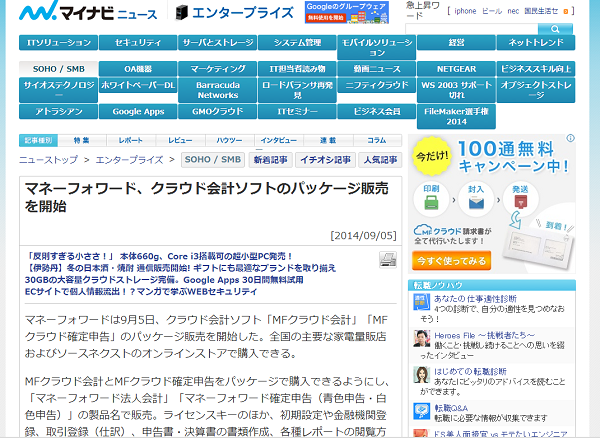The height and width of the screenshot is (438, 600).
Task: Go to エンタープライズ breadcrumb link
Action: tap(129, 160)
